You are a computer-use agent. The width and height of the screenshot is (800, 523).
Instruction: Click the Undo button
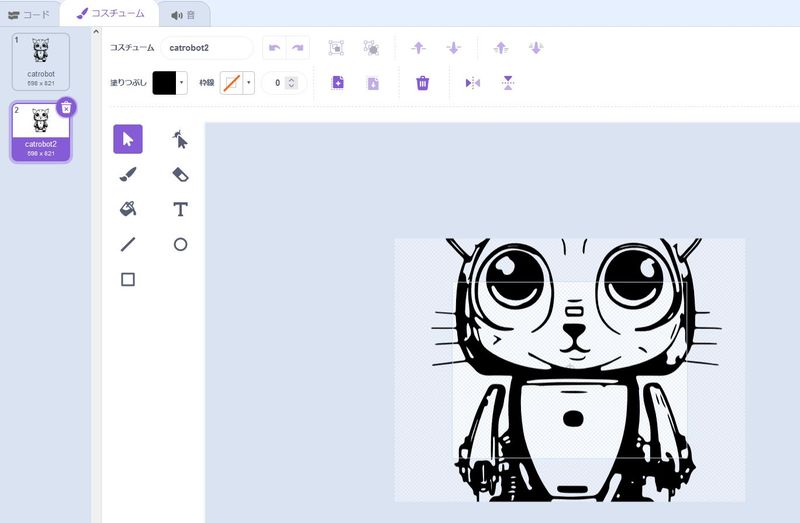273,48
